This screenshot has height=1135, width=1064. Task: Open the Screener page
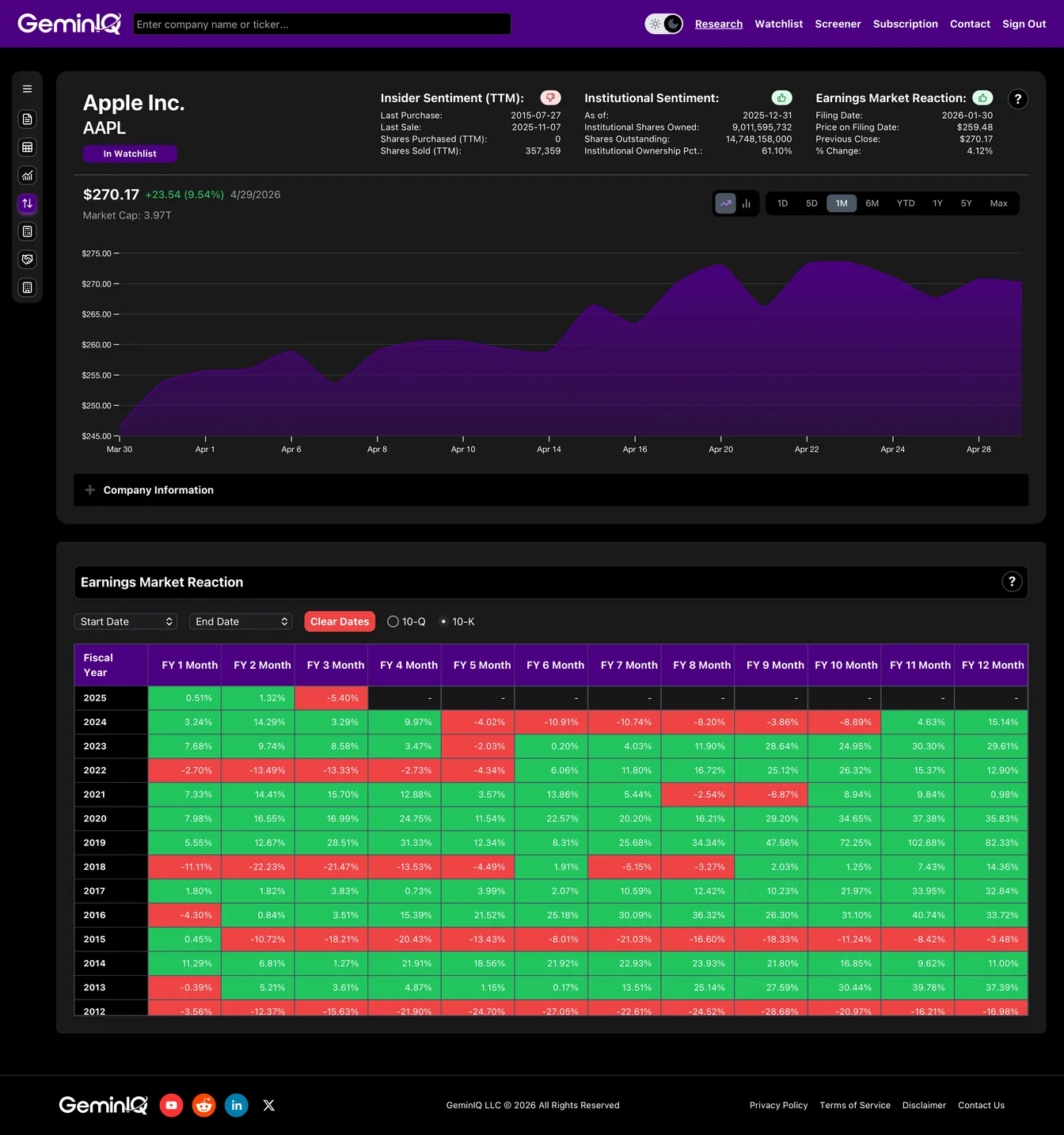(x=838, y=24)
